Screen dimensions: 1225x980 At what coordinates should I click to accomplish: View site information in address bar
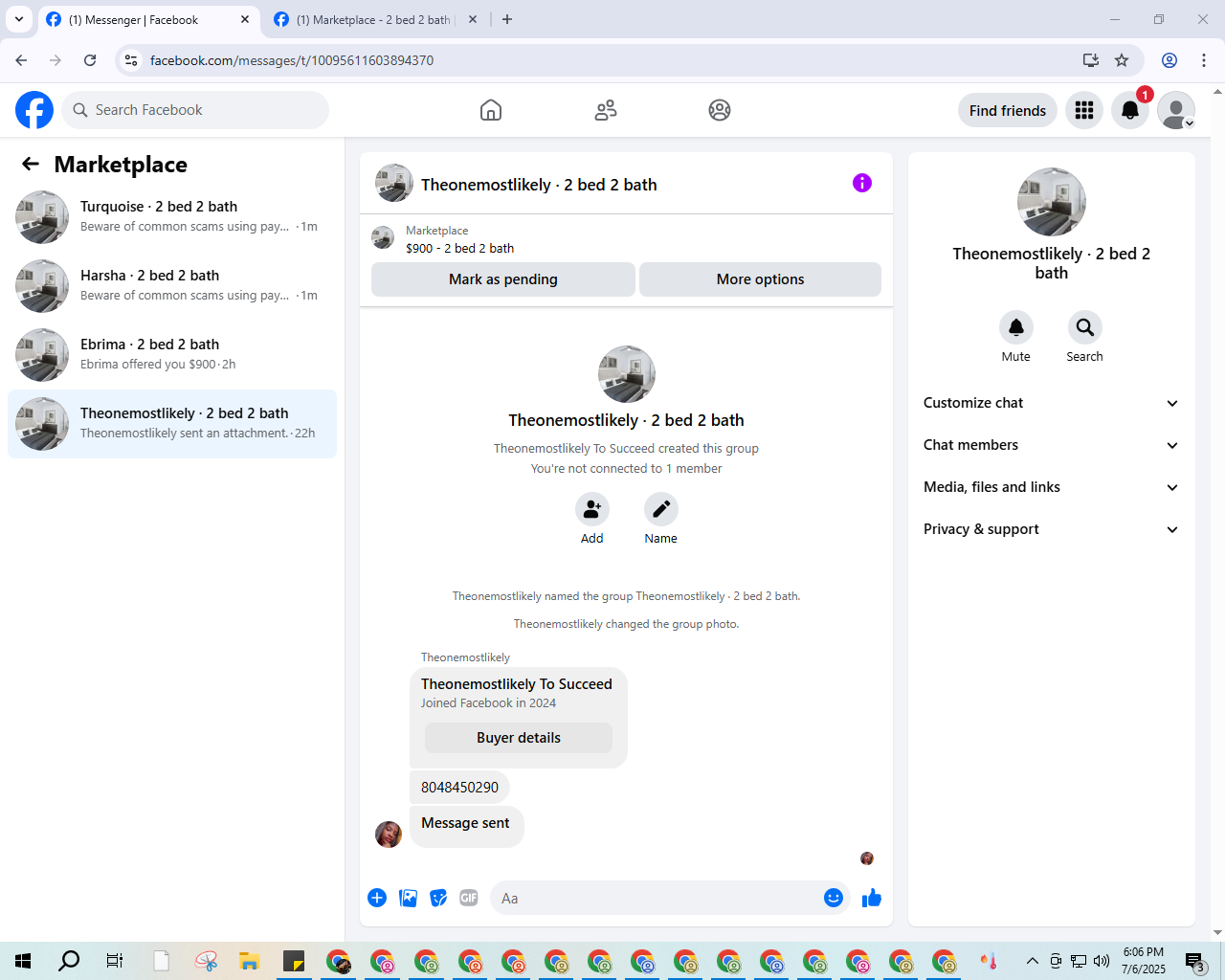click(131, 60)
